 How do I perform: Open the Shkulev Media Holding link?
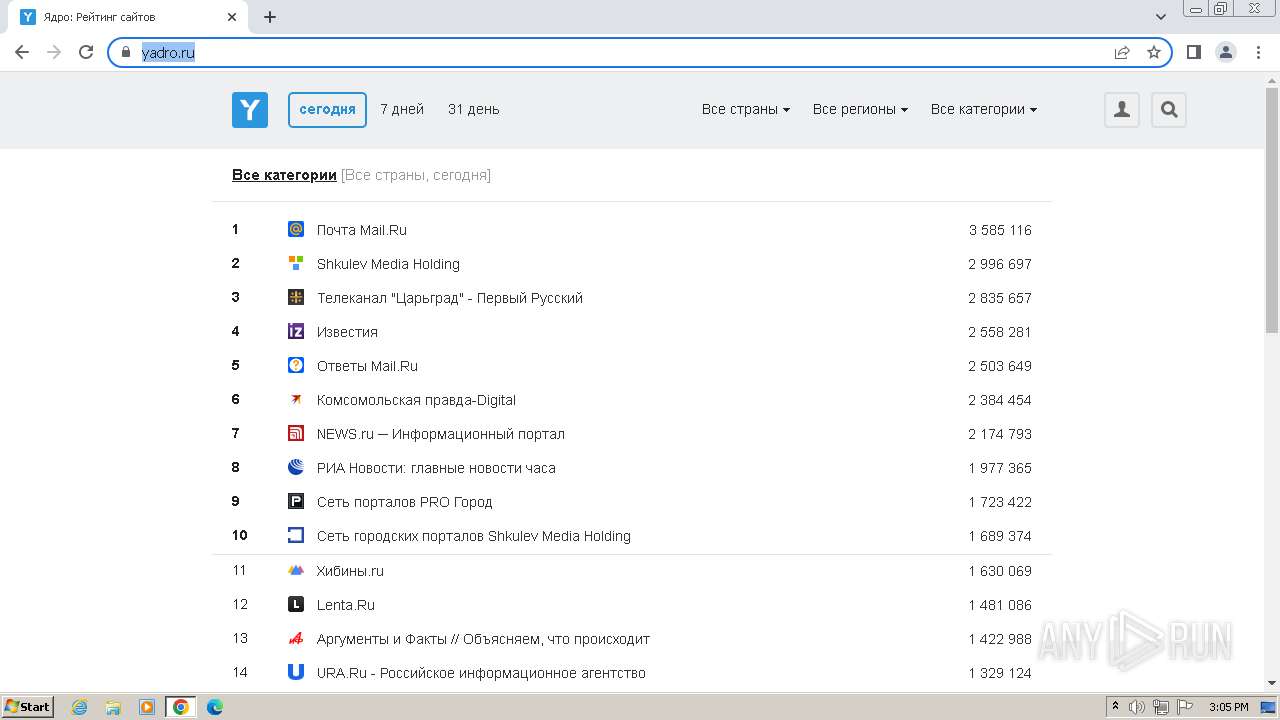(x=388, y=264)
